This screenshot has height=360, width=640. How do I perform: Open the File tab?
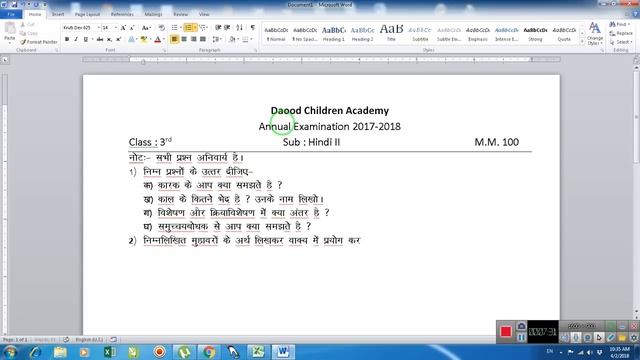pyautogui.click(x=11, y=14)
